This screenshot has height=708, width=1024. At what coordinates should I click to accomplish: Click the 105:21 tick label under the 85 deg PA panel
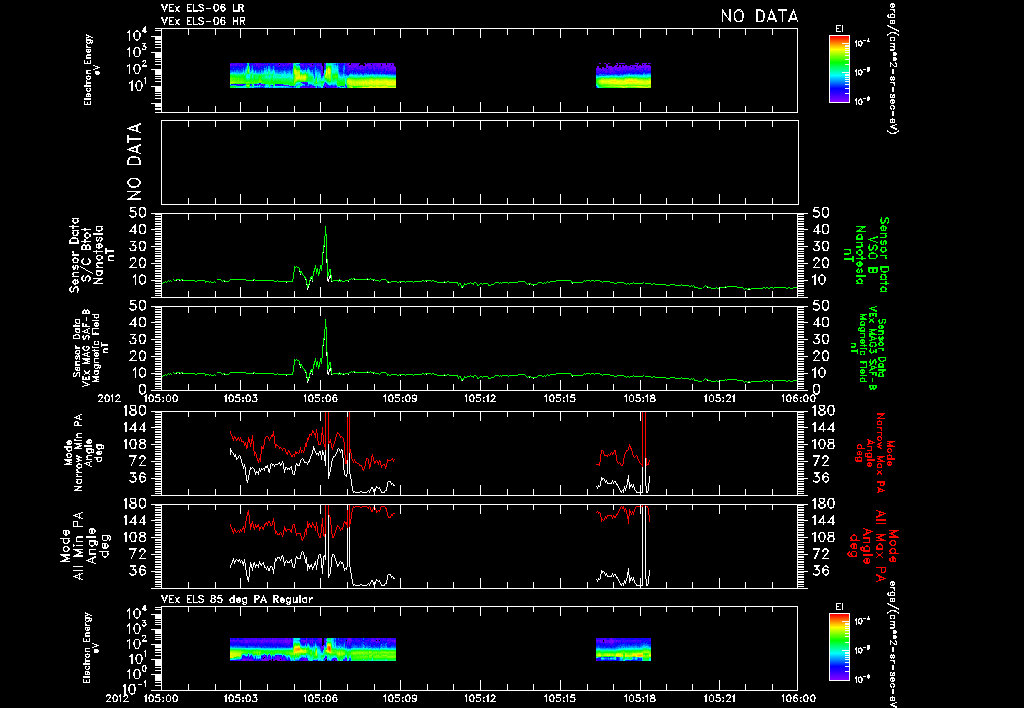[718, 698]
